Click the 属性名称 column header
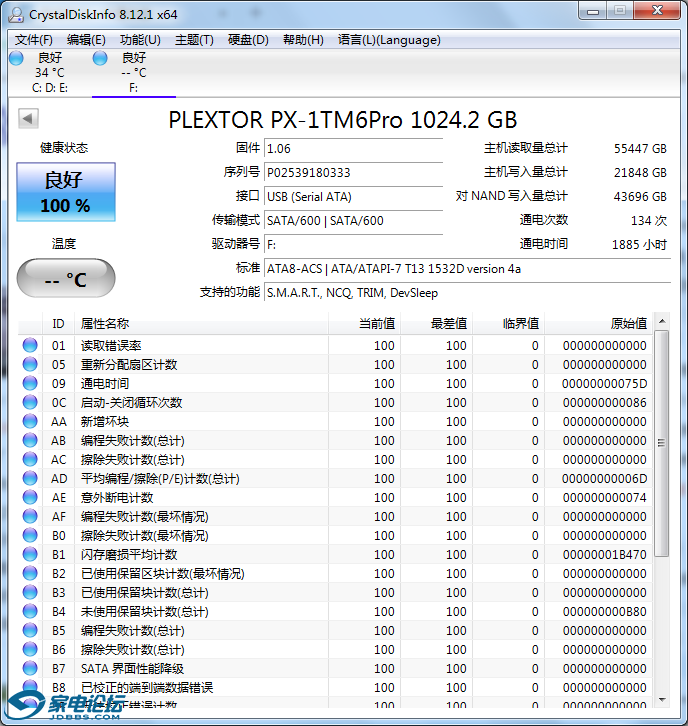The image size is (688, 726). 201,324
